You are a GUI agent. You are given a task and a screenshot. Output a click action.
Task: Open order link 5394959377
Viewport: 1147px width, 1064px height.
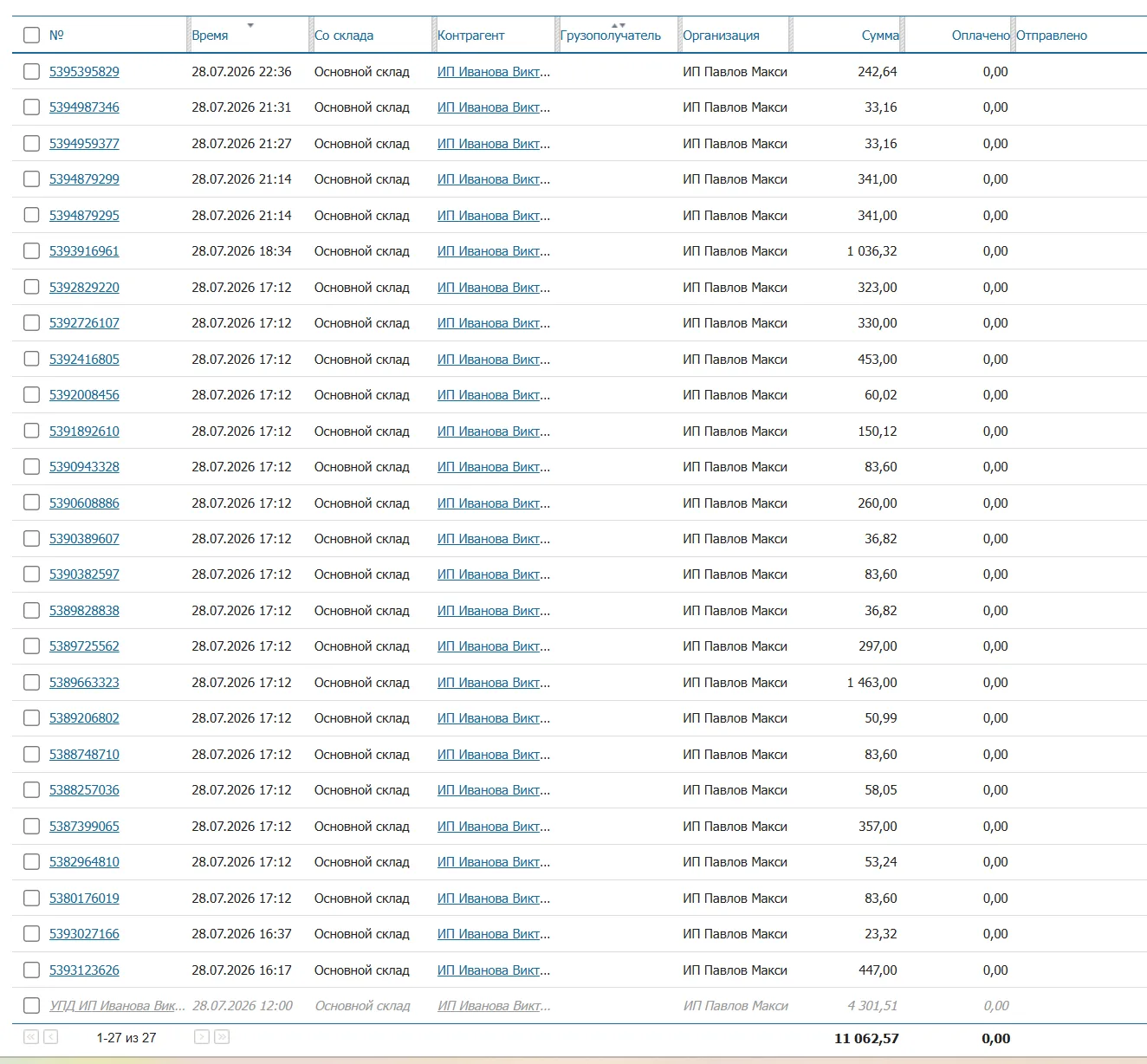coord(84,144)
